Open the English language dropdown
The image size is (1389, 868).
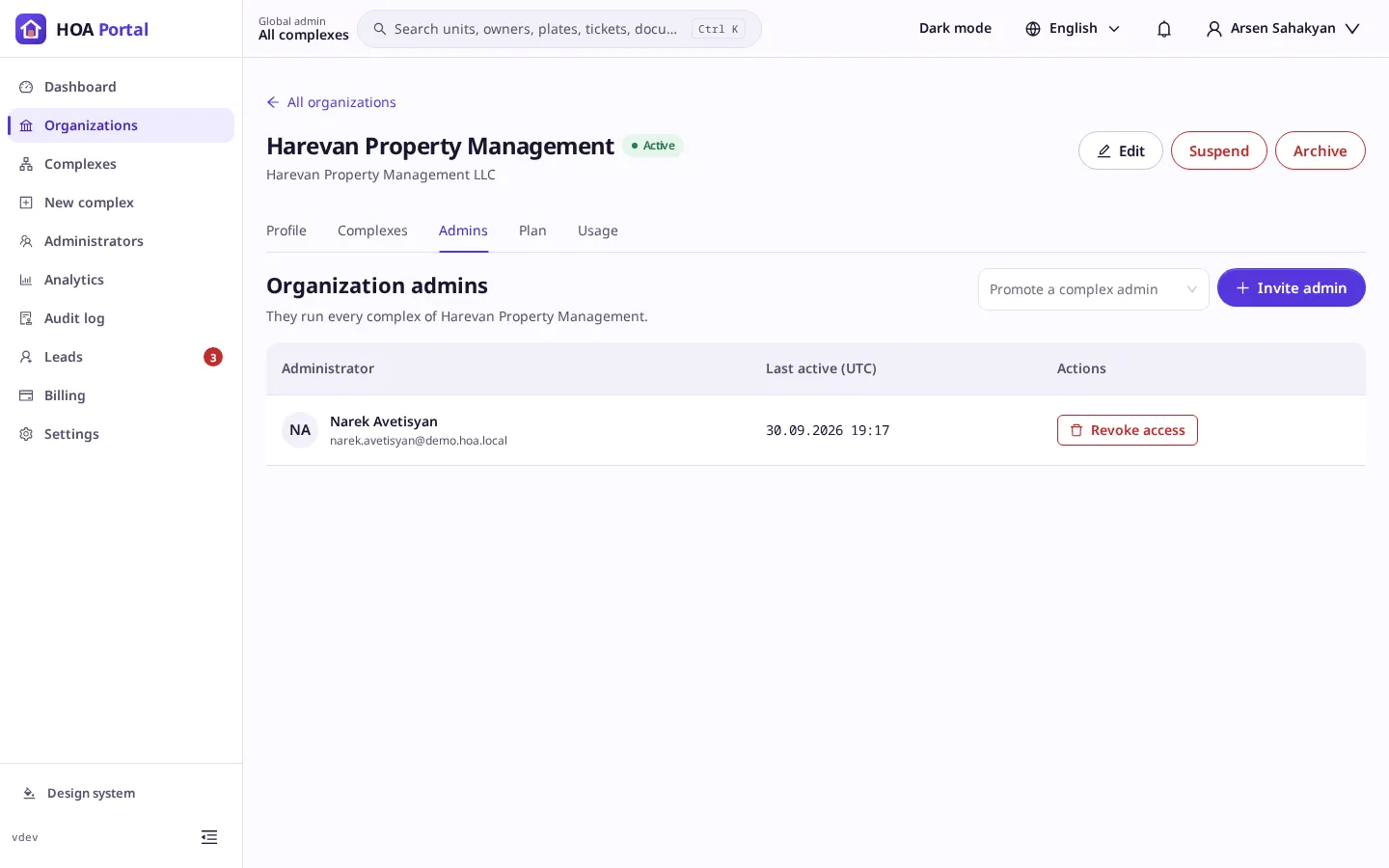(1073, 29)
